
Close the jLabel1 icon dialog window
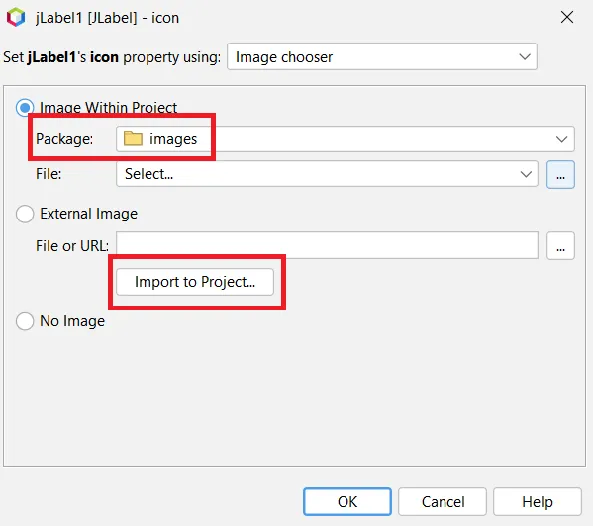[567, 17]
